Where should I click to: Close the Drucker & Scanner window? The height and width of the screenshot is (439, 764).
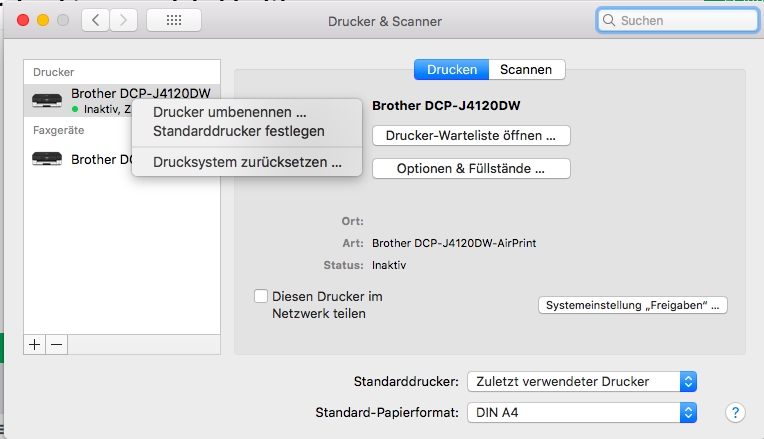tap(23, 20)
